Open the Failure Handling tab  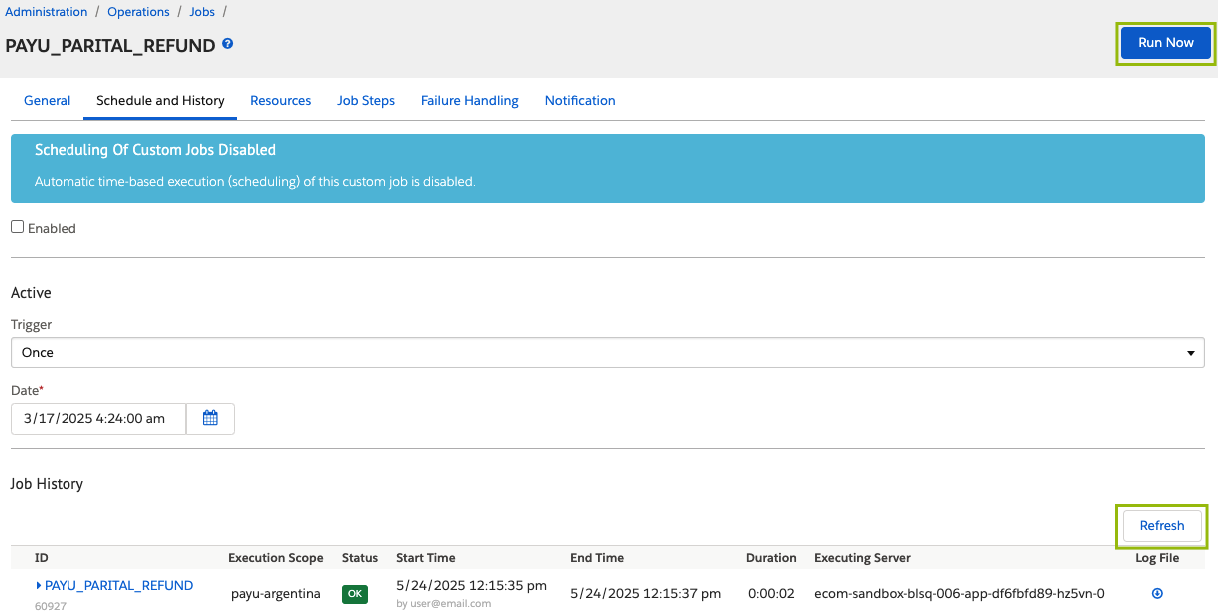pos(469,101)
